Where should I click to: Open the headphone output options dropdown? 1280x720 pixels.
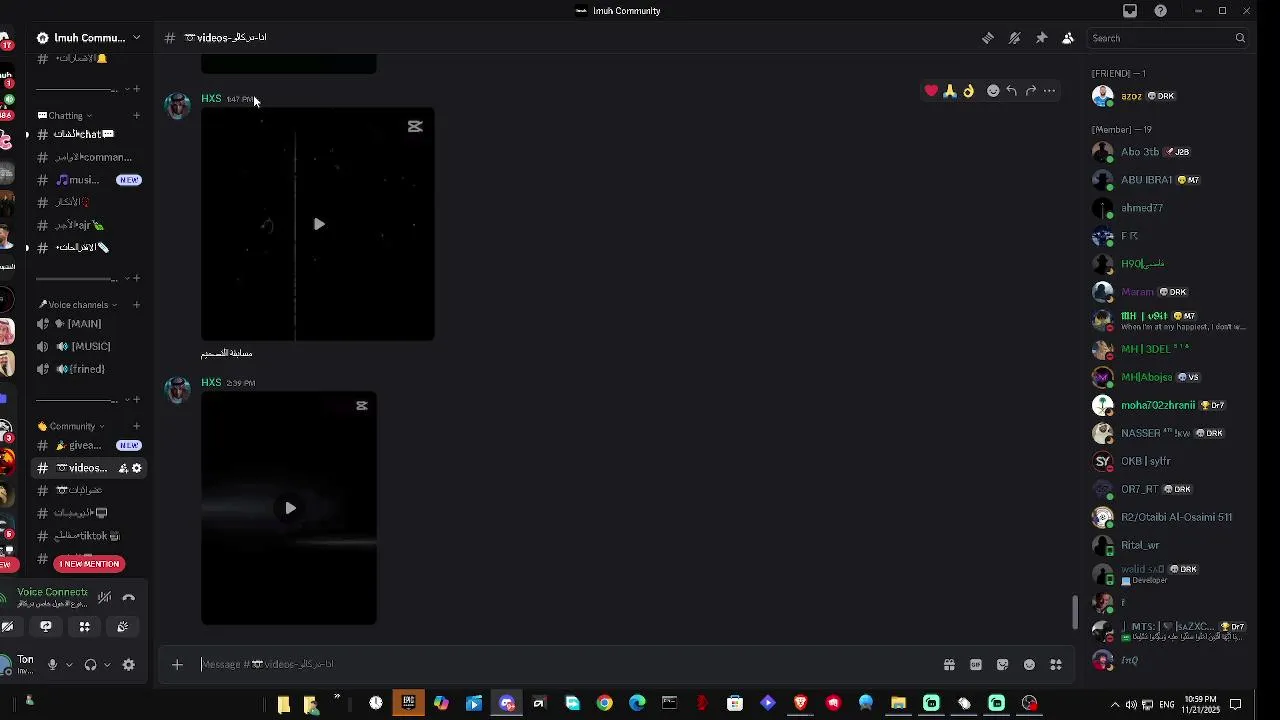pyautogui.click(x=107, y=665)
